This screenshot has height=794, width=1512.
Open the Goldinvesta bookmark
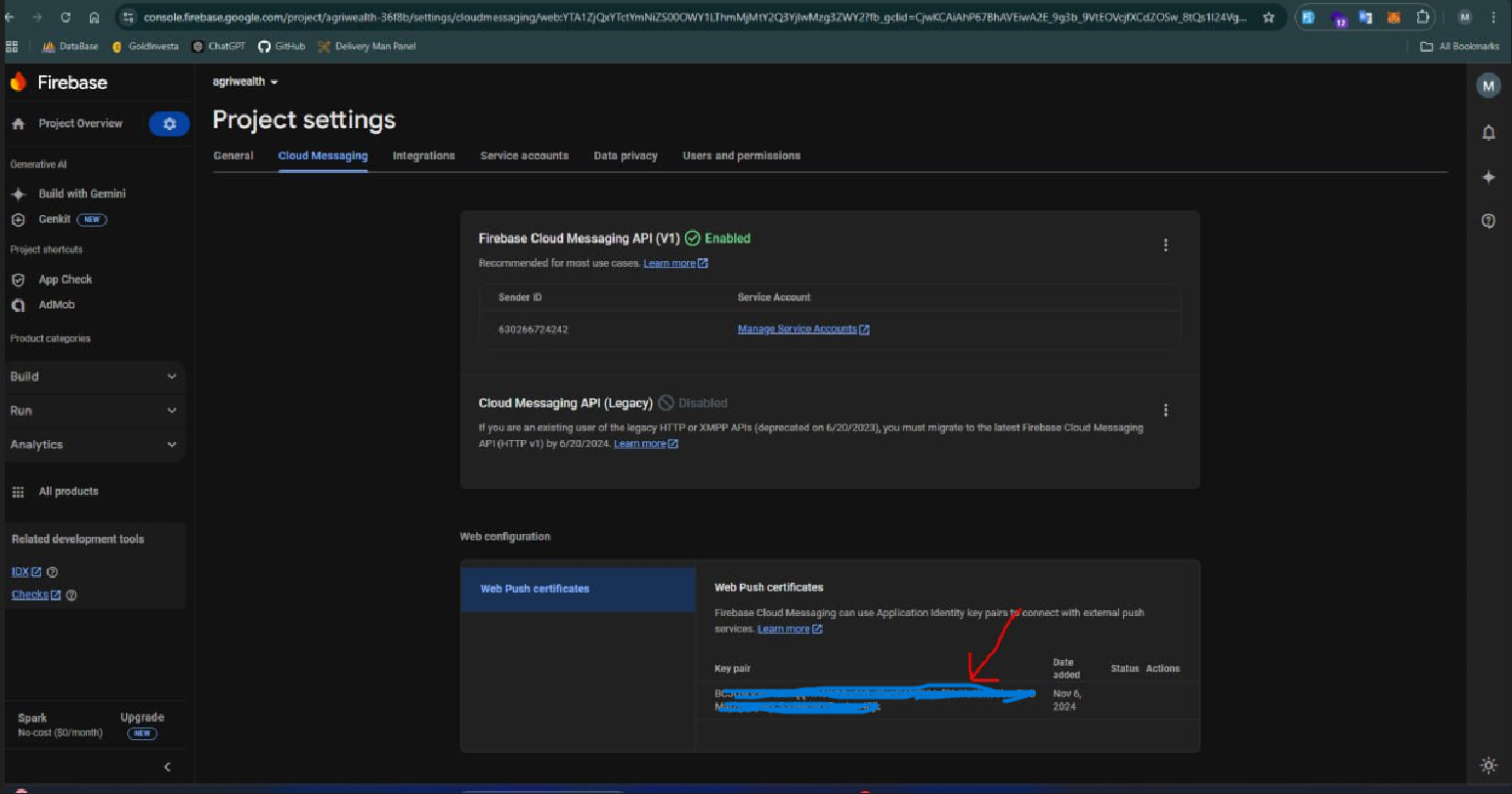[145, 46]
